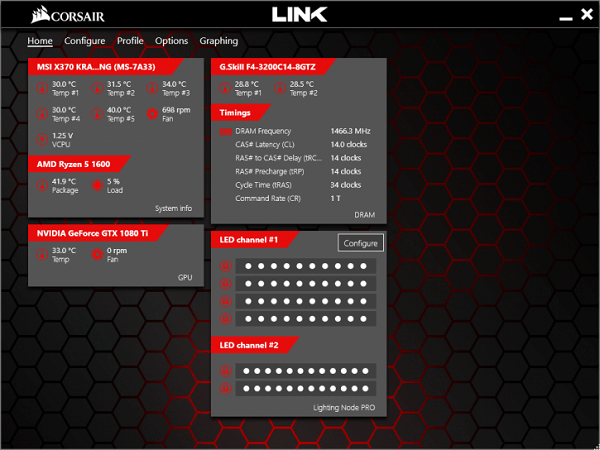Click third lock icon in LED channel #1
600x450 pixels.
(x=225, y=301)
